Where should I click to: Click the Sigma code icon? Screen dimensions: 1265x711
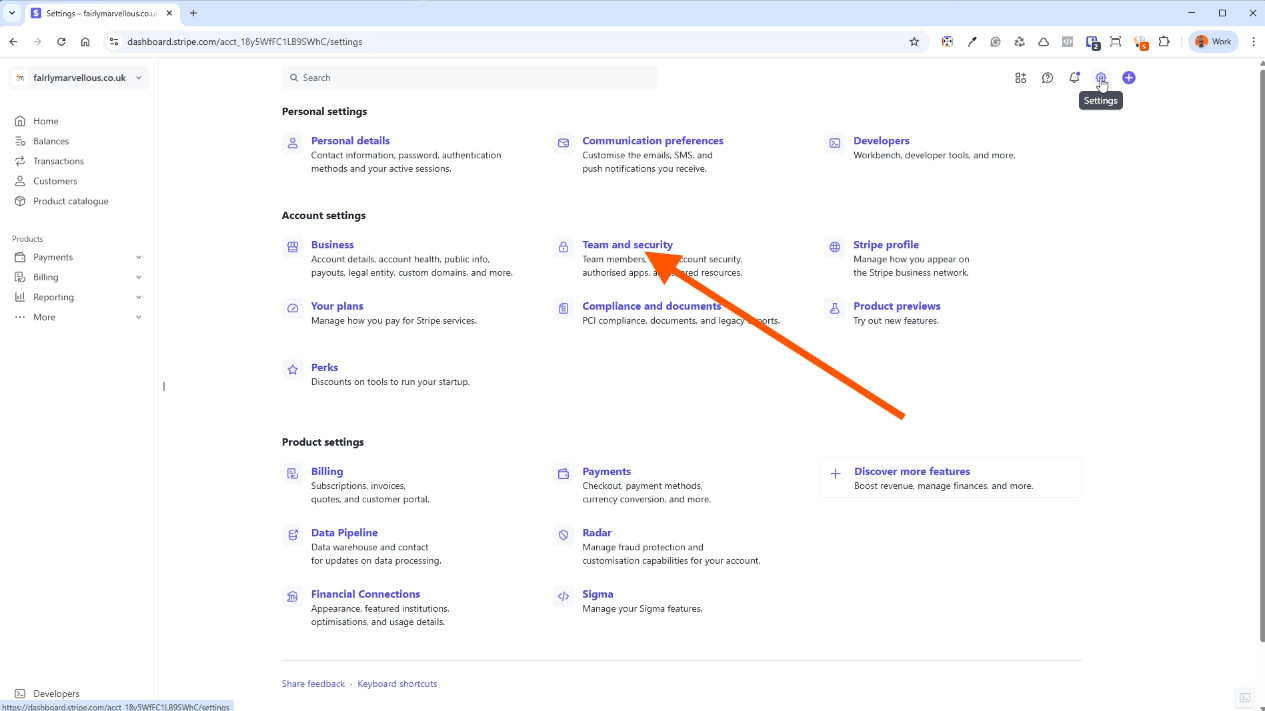pos(564,596)
